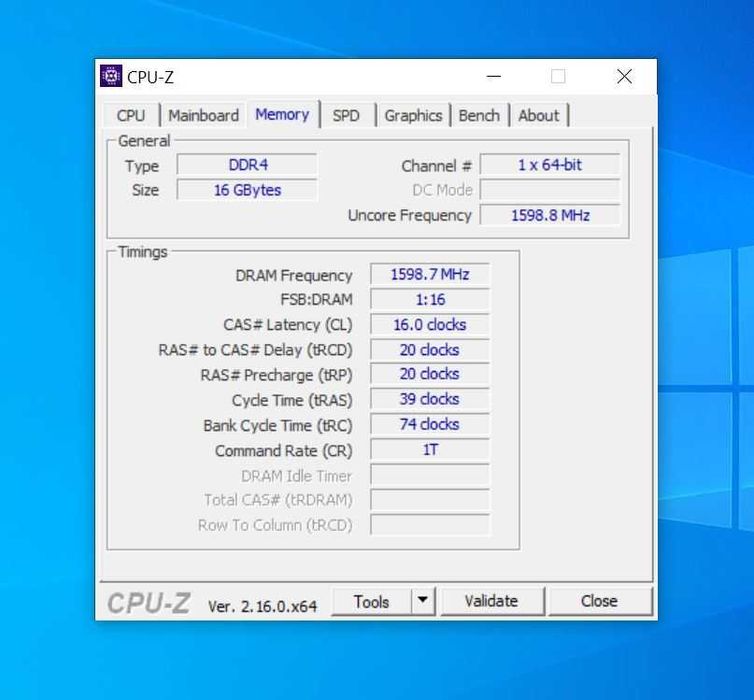
Task: Click the Channel # label
Action: (x=437, y=166)
